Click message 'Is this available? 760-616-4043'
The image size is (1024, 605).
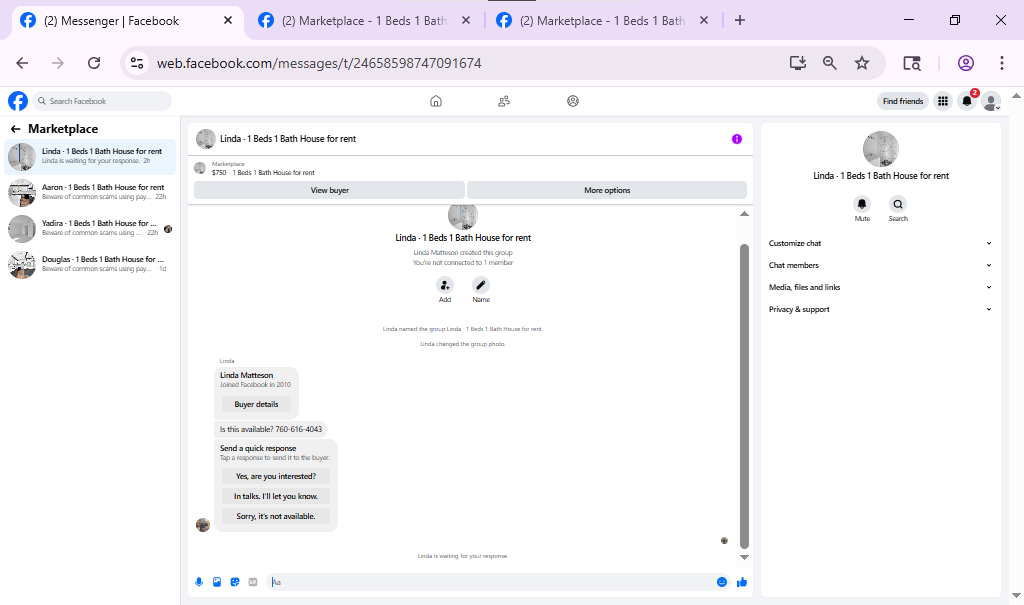point(270,429)
